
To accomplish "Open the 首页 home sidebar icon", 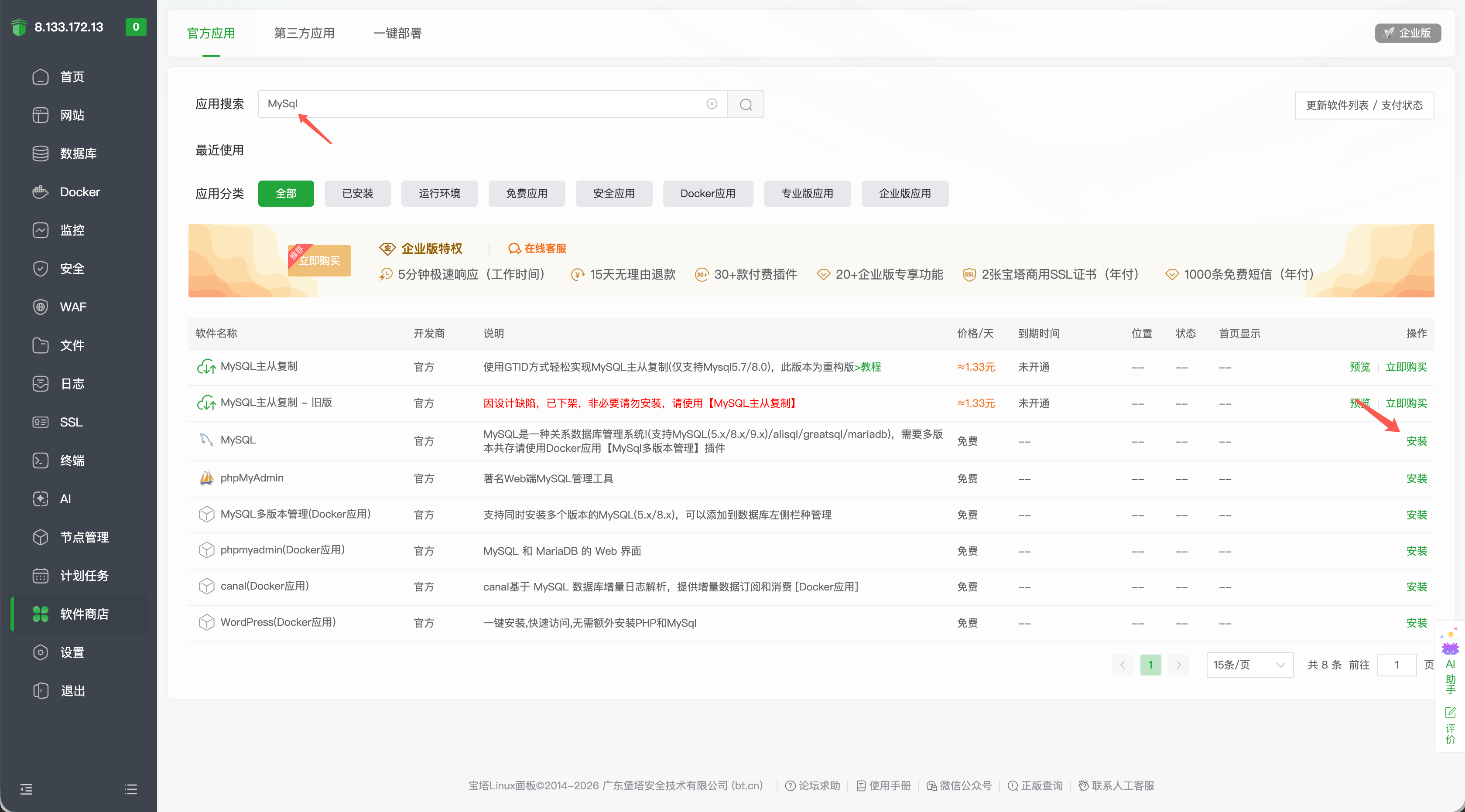I will coord(41,77).
